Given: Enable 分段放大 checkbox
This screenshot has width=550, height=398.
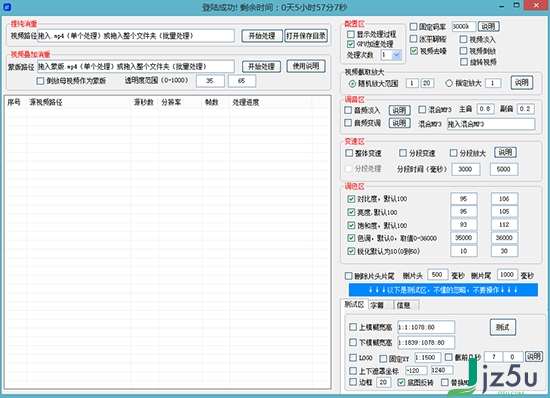Looking at the screenshot, I should (454, 153).
